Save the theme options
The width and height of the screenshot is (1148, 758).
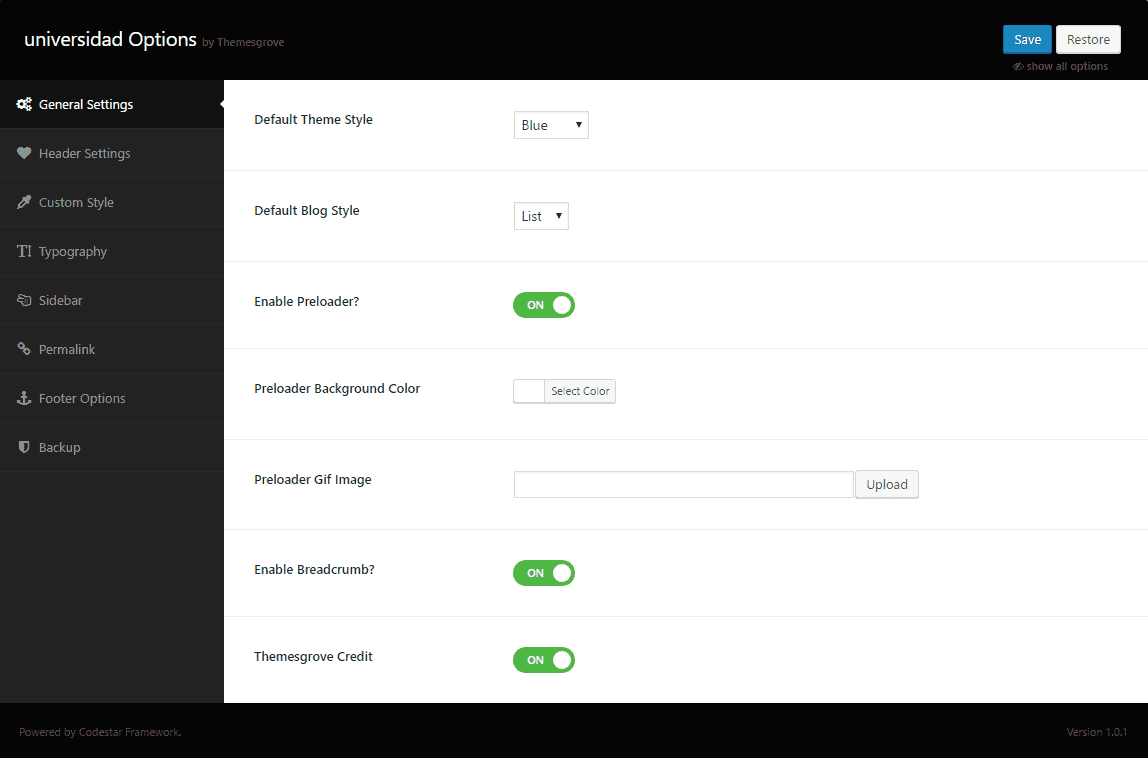click(x=1027, y=39)
